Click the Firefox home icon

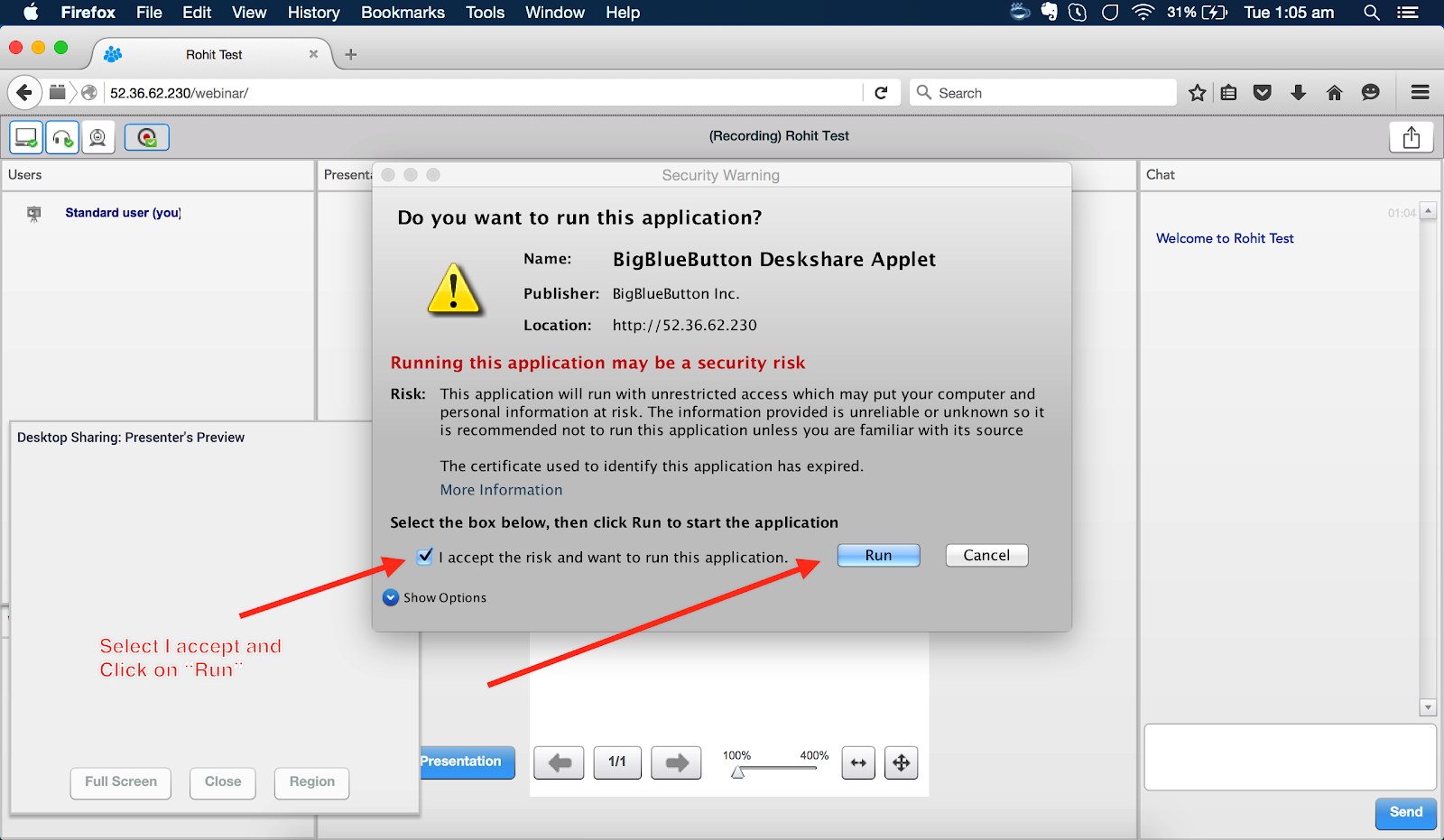[x=1335, y=93]
